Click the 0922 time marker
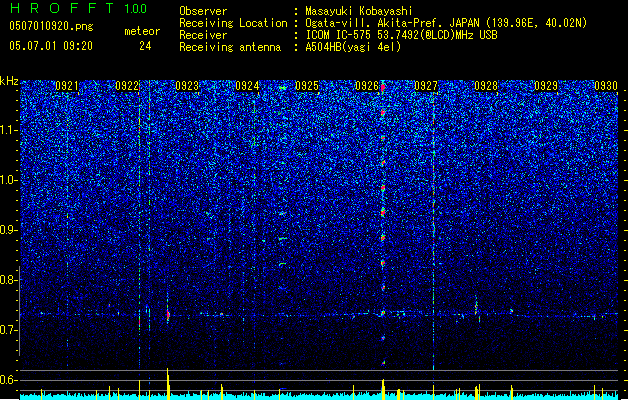629x400 pixels. click(x=127, y=86)
